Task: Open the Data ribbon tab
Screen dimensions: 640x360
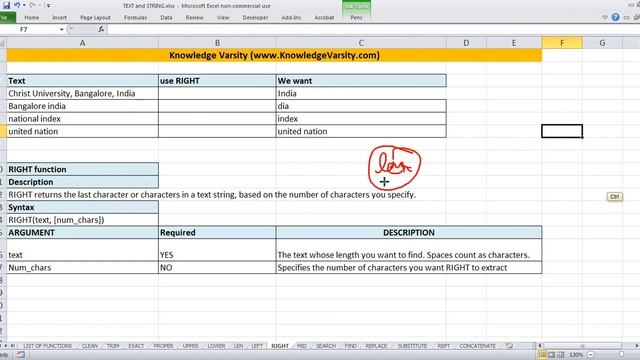Action: click(166, 18)
